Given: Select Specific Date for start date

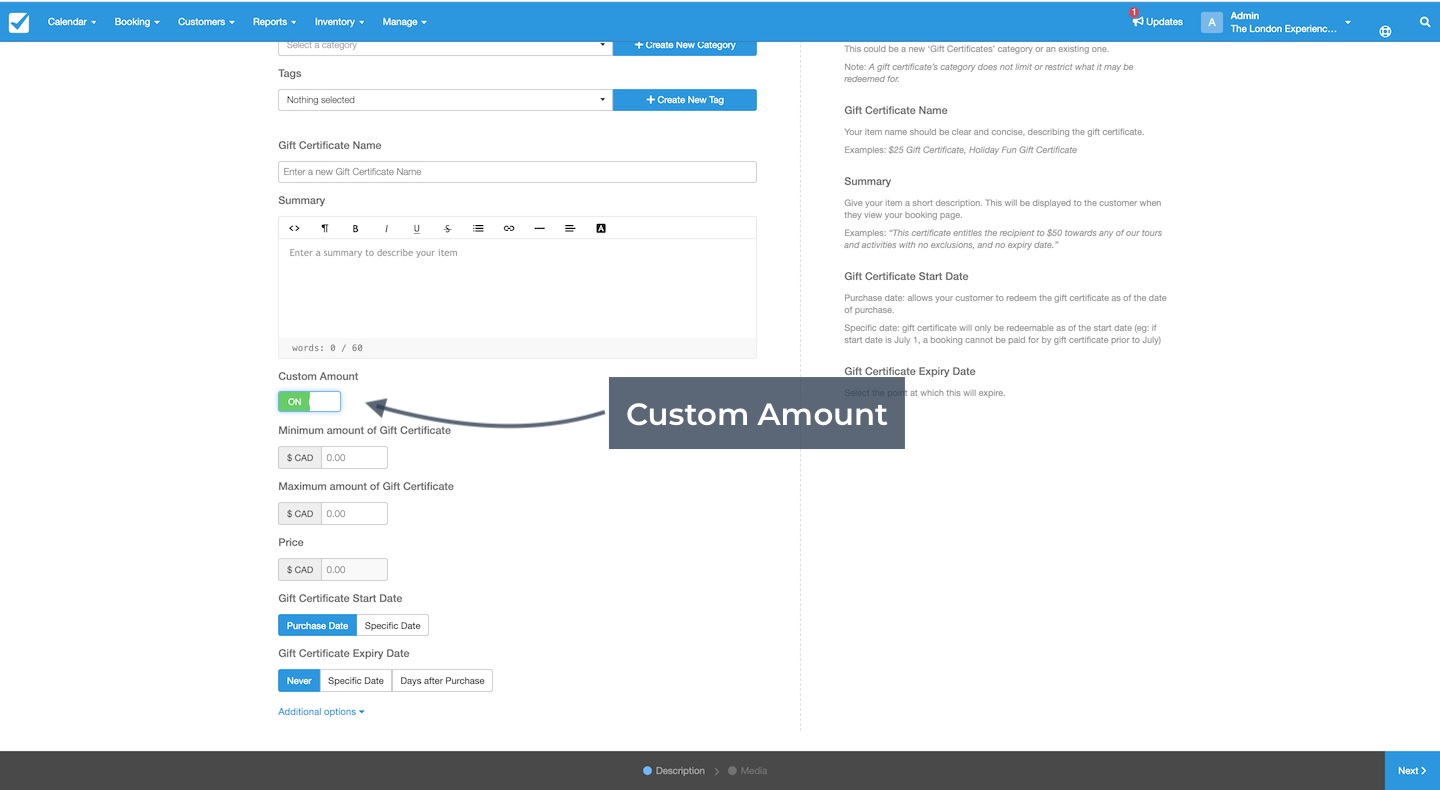Looking at the screenshot, I should click(392, 625).
